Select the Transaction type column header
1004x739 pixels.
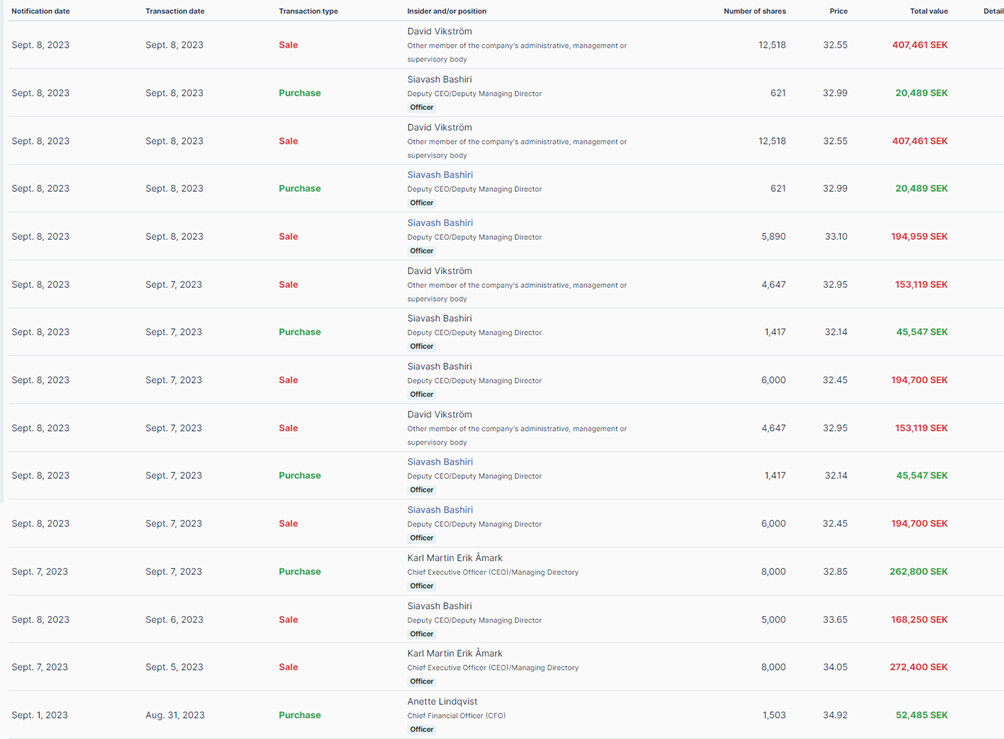point(308,11)
